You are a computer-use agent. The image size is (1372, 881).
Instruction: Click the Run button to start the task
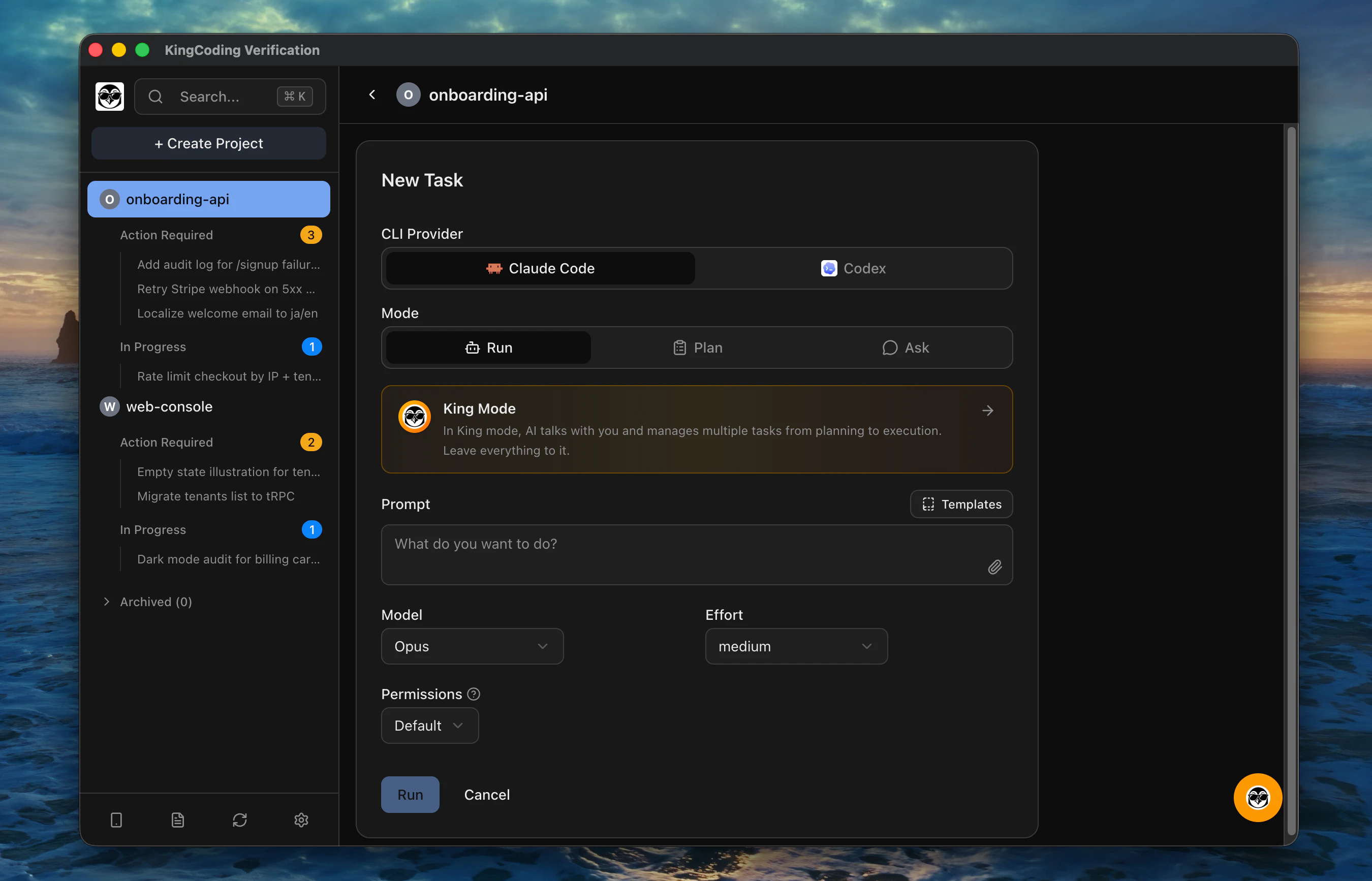(x=410, y=794)
